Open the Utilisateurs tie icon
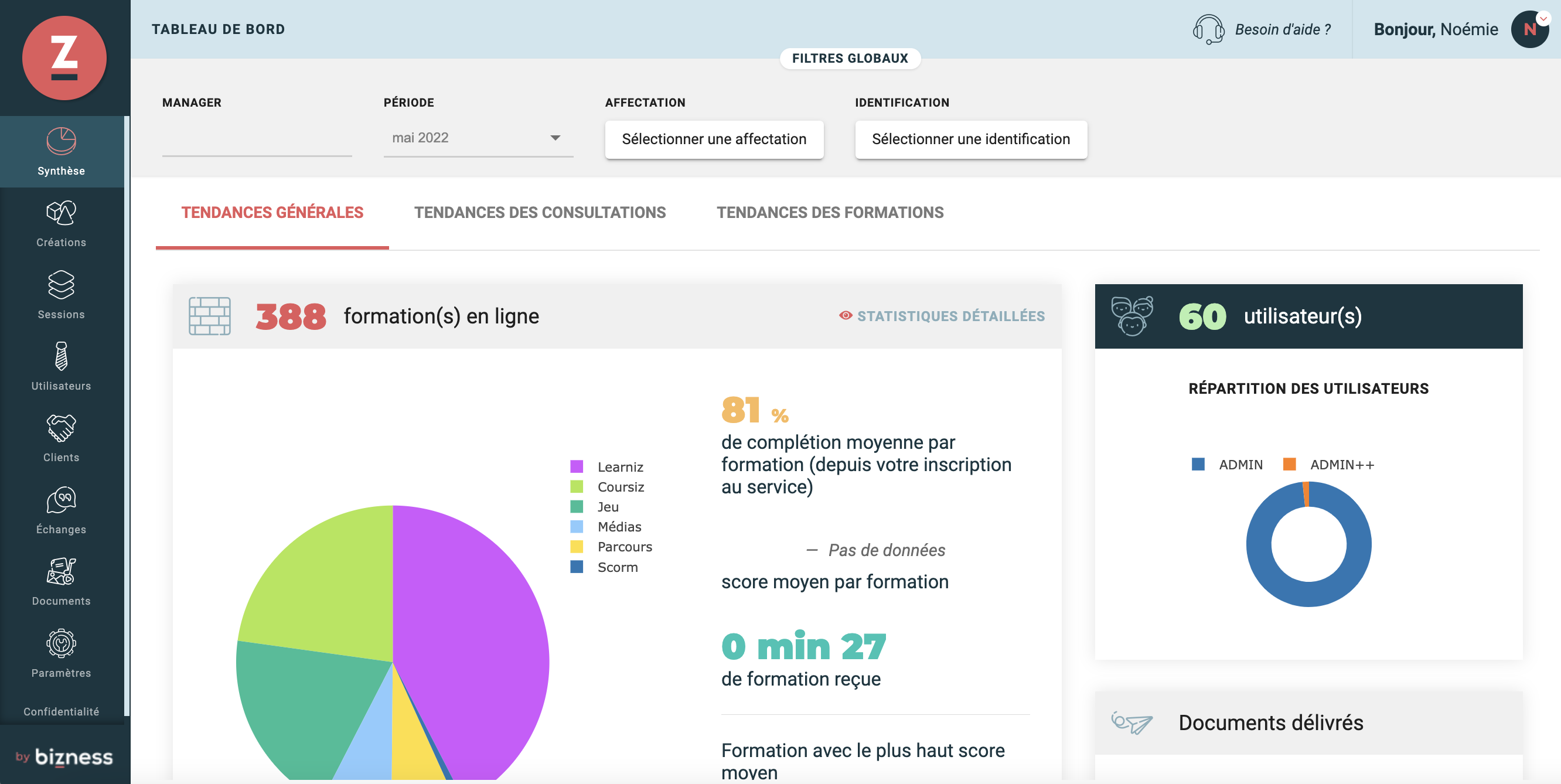The height and width of the screenshot is (784, 1561). pyautogui.click(x=61, y=356)
